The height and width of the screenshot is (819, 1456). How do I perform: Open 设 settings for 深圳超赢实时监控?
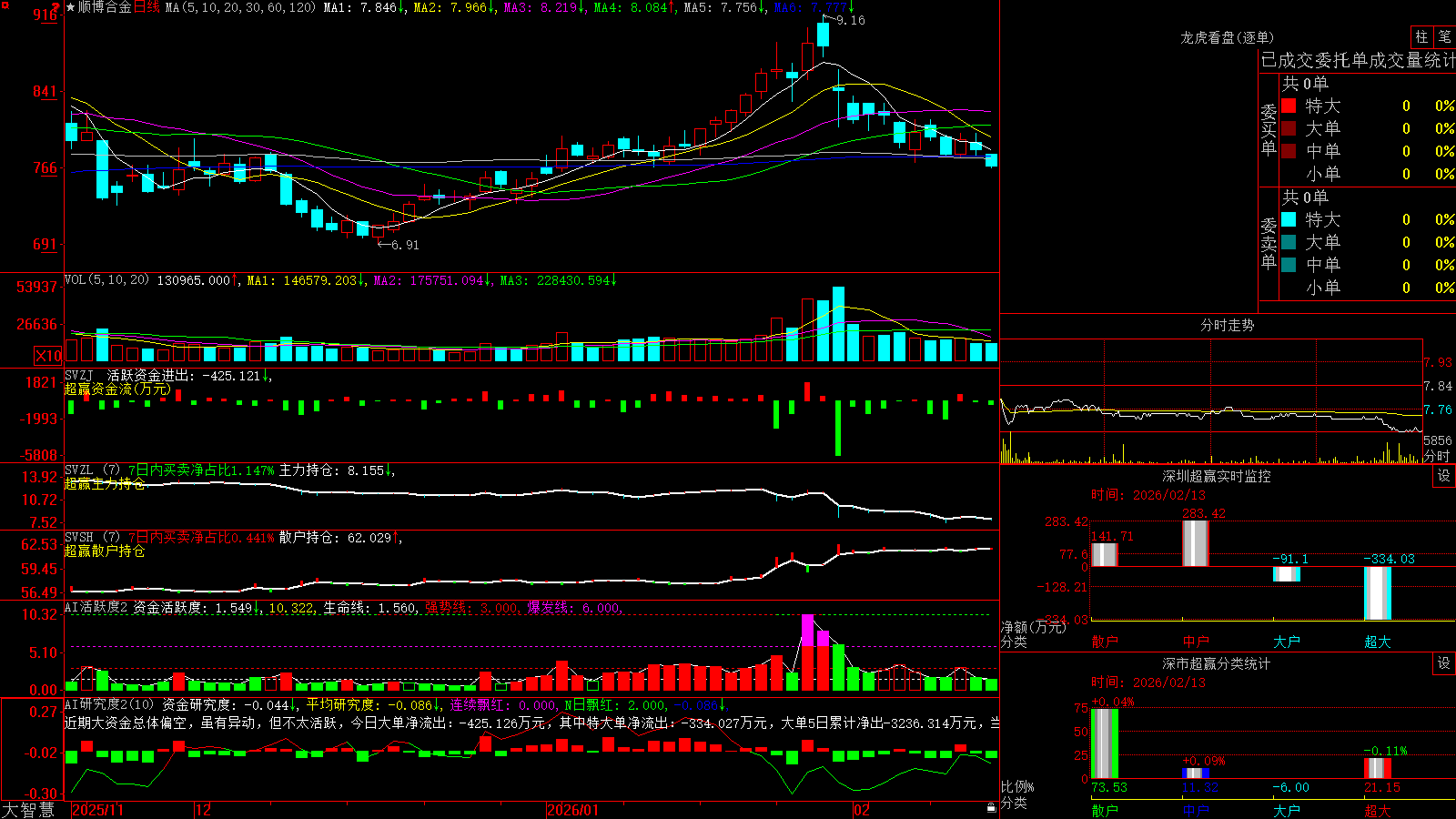tap(1444, 476)
